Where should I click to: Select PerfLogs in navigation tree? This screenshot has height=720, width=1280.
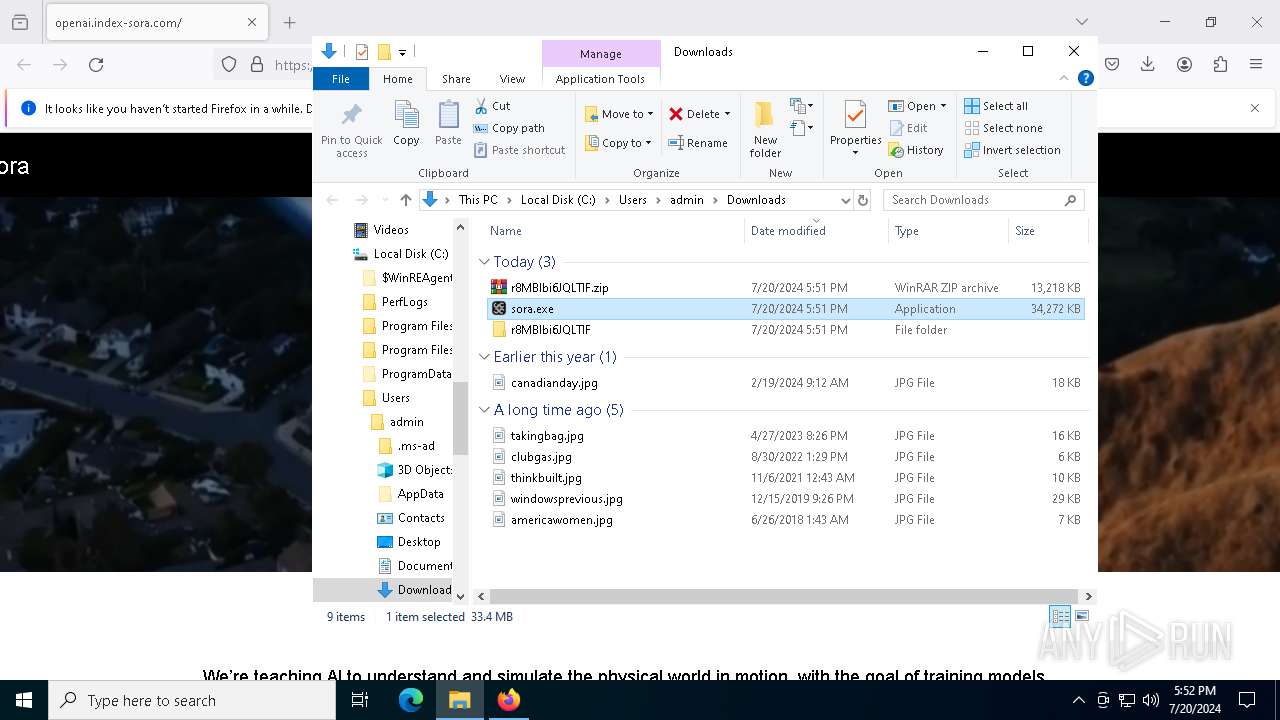pyautogui.click(x=404, y=302)
